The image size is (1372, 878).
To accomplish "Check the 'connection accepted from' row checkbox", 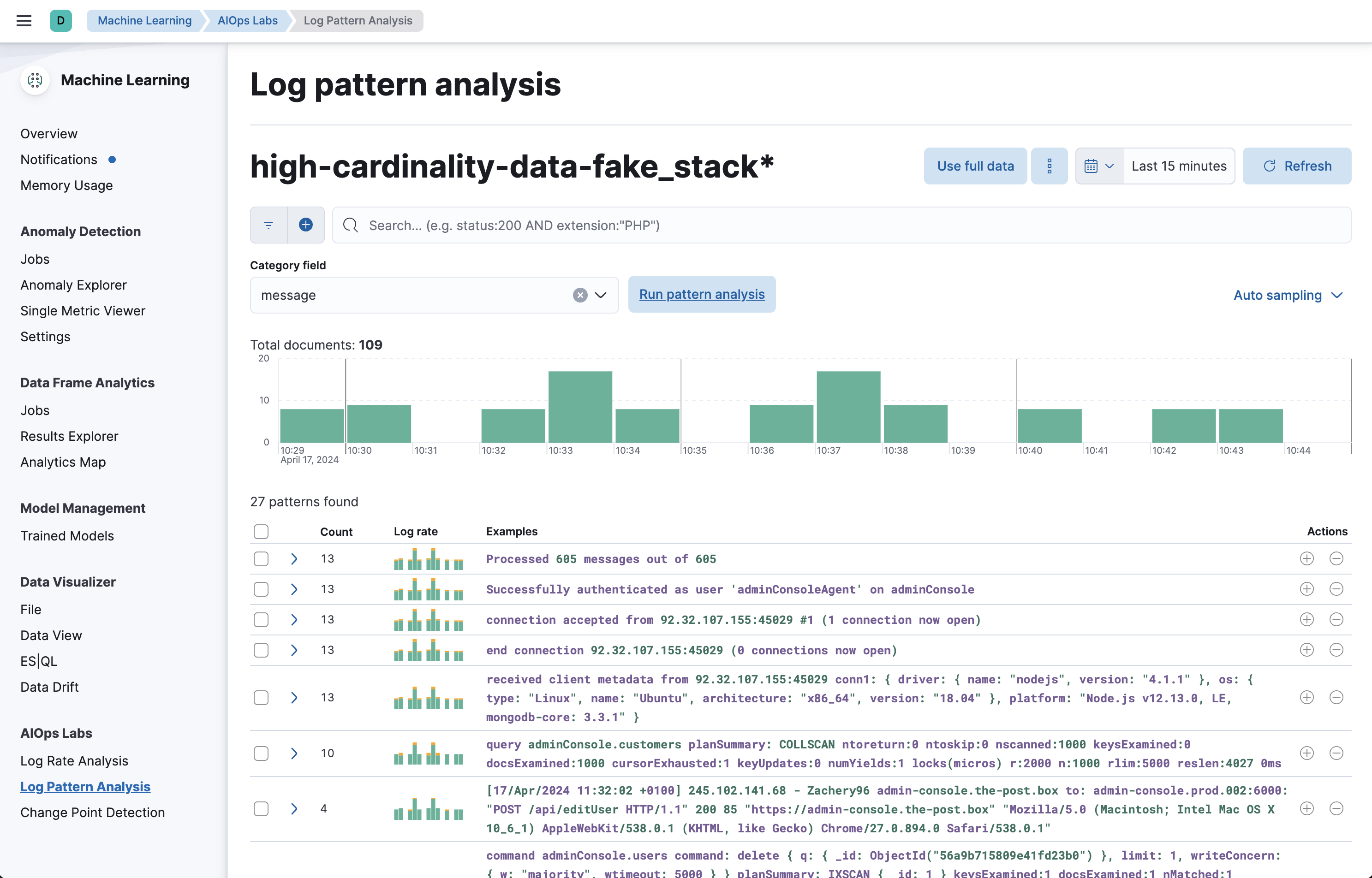I will tap(261, 620).
